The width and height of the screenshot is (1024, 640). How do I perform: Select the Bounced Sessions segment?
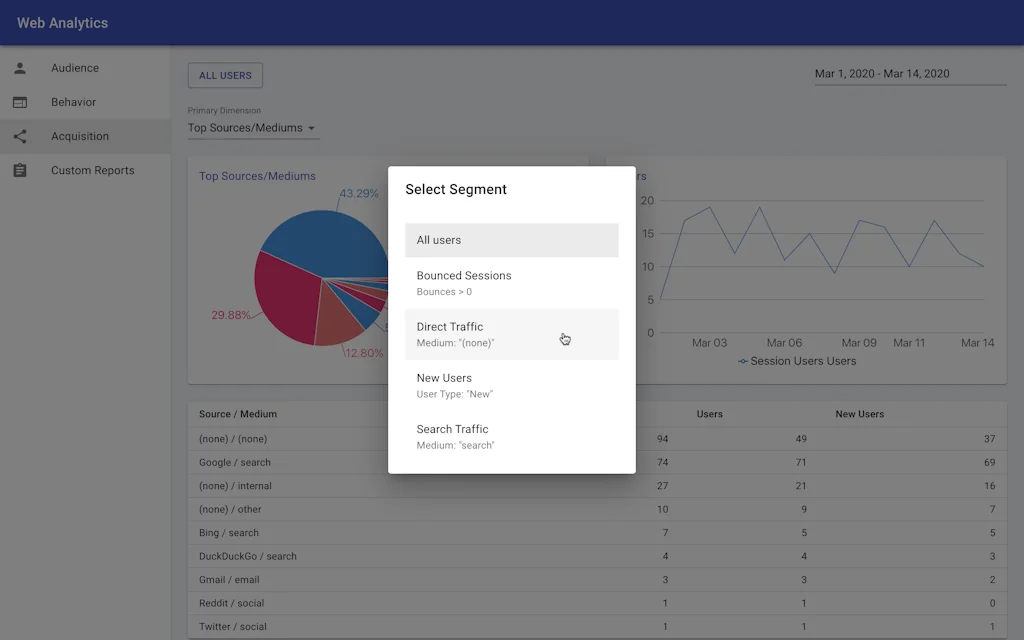tap(511, 282)
